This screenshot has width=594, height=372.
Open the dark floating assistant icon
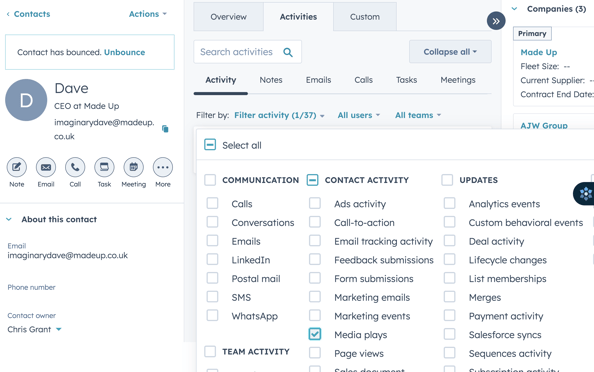point(585,194)
